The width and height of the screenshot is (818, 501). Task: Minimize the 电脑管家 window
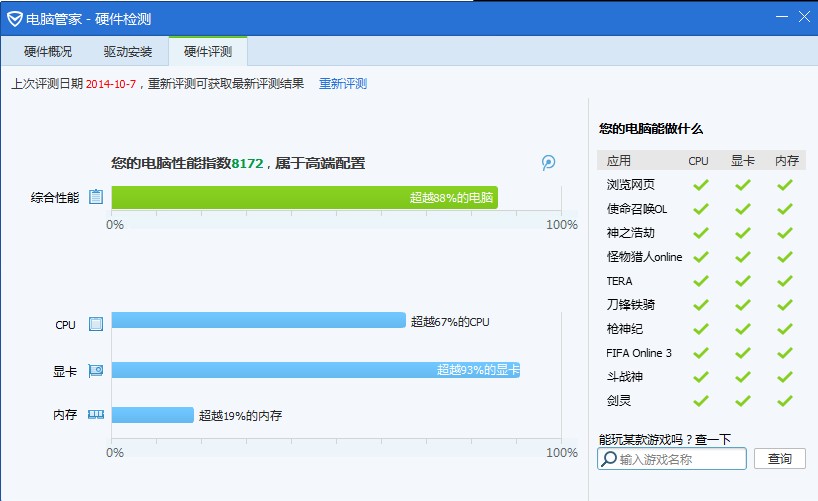point(781,17)
